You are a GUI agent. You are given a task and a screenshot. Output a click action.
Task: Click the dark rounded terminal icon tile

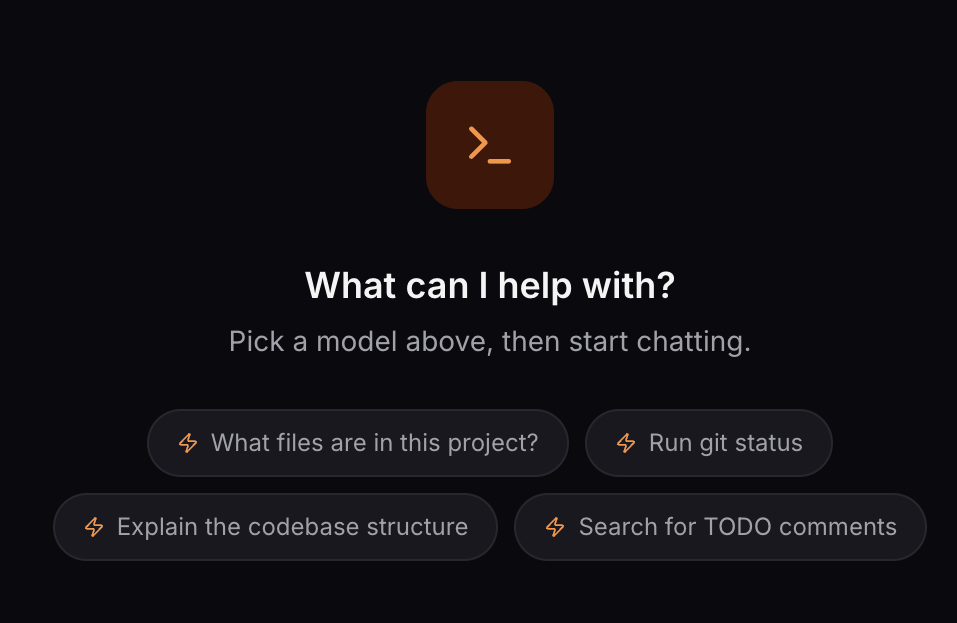pos(489,144)
